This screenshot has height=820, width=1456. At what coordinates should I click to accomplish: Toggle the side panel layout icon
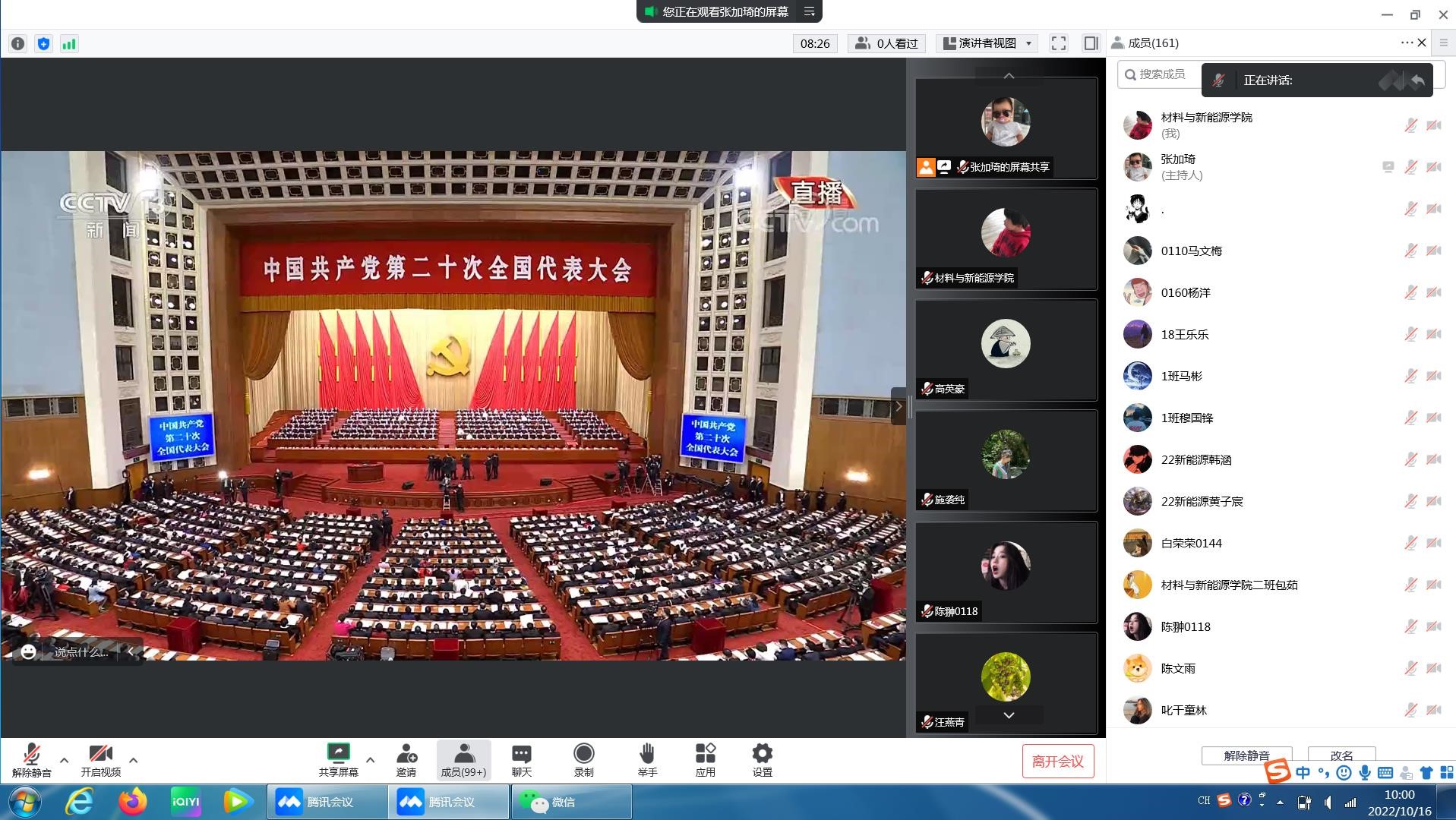(1091, 43)
